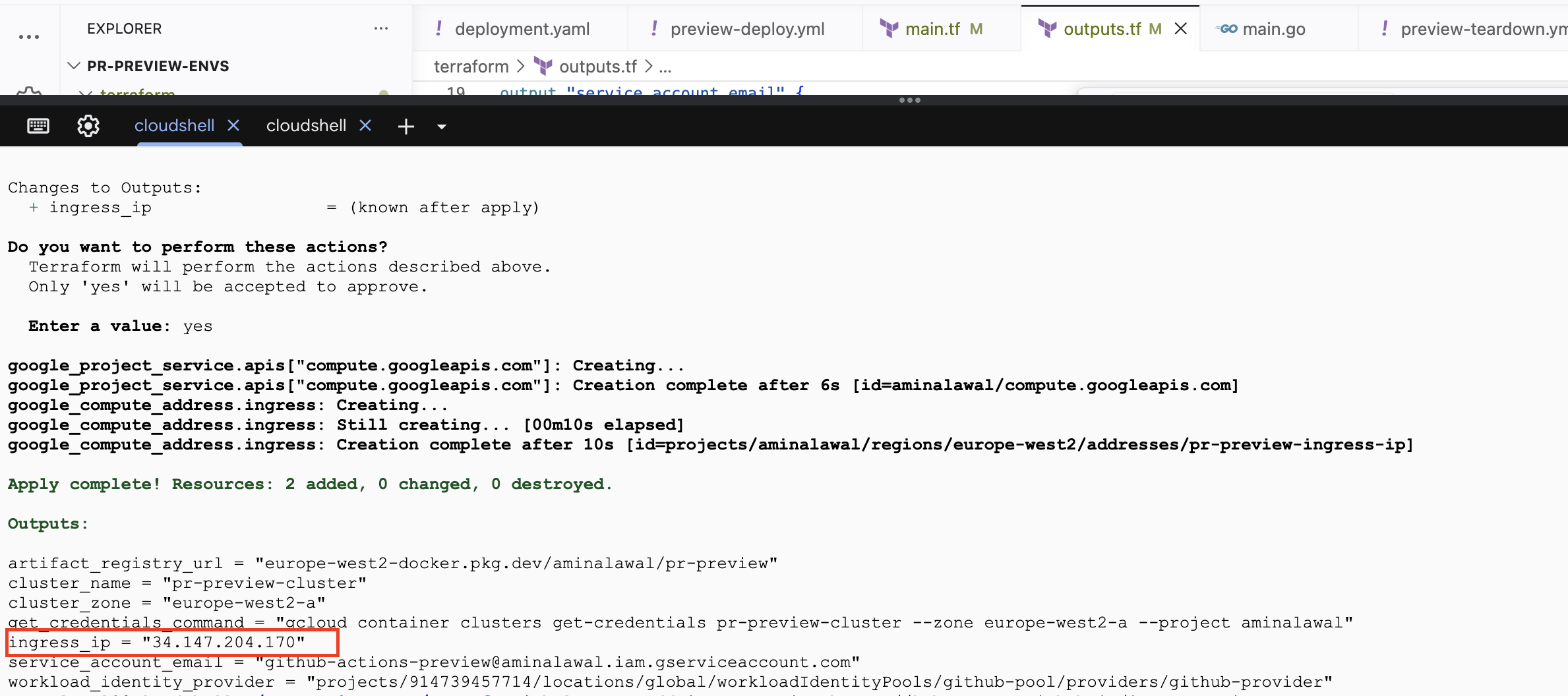This screenshot has width=1568, height=696.
Task: Open the main.tf editor tab
Action: coord(942,29)
